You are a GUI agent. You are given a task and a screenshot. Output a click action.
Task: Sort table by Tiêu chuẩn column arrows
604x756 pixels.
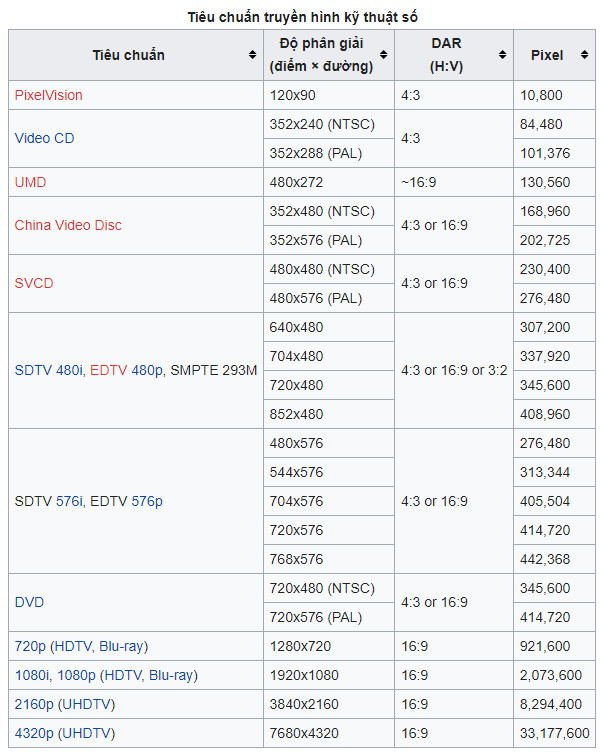coord(252,55)
